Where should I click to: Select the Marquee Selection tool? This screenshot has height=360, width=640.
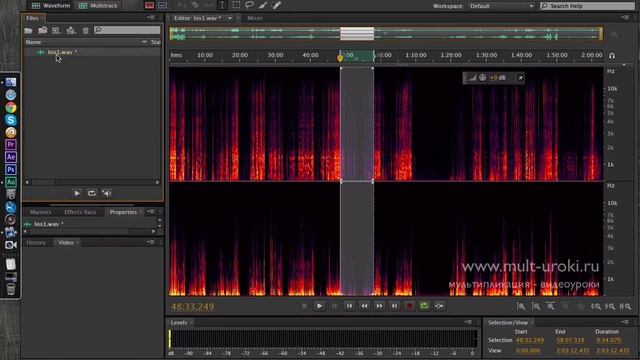coord(236,5)
